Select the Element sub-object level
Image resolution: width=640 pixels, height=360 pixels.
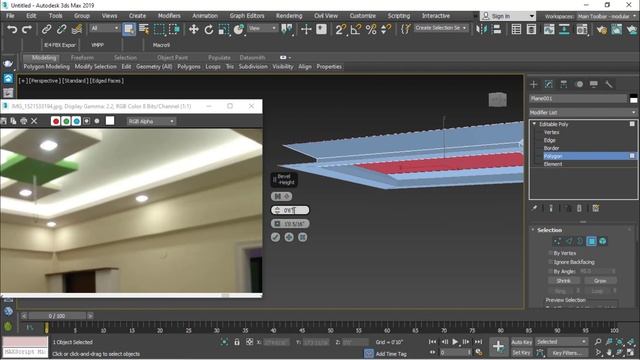[553, 164]
